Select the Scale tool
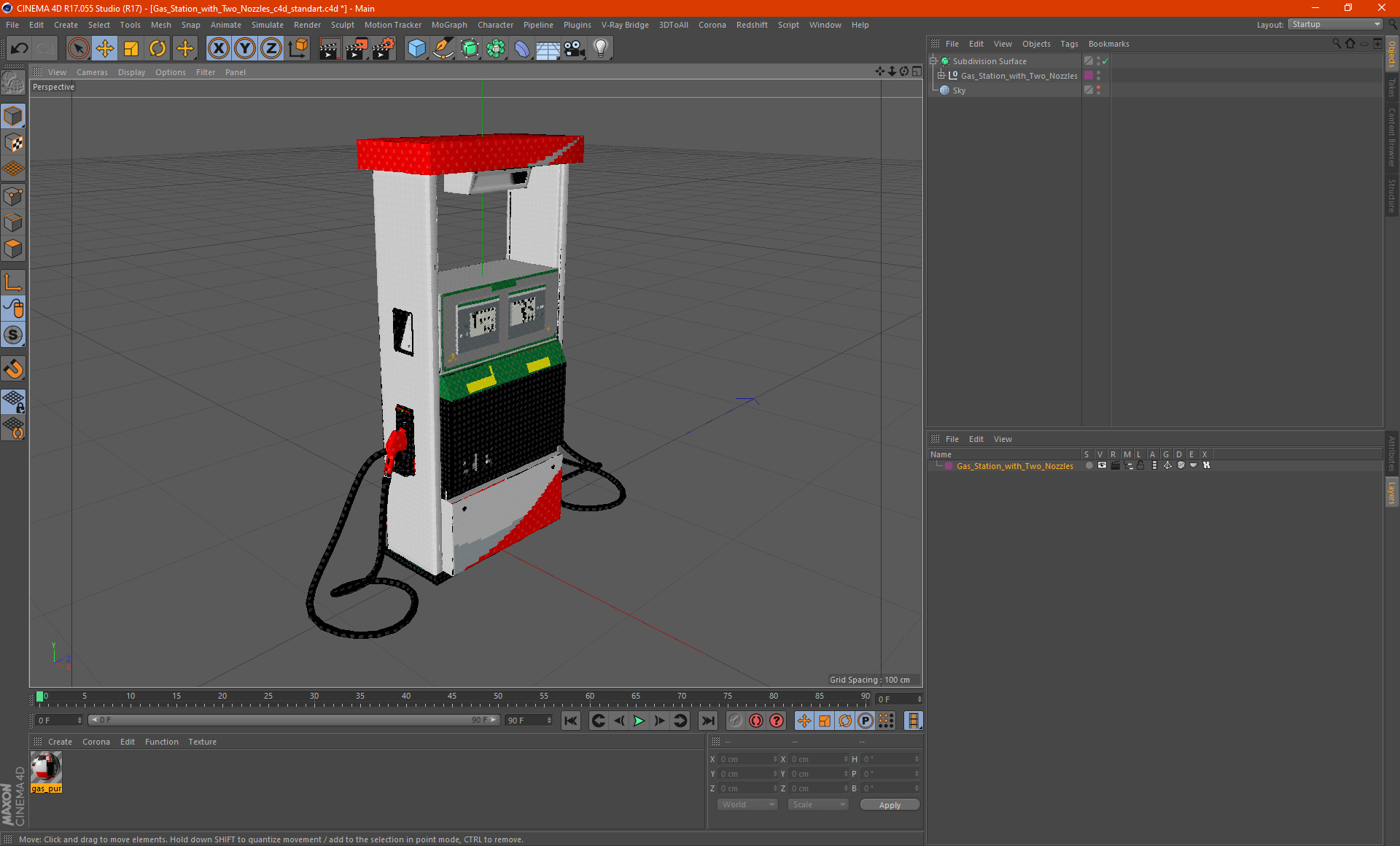The image size is (1400, 846). click(131, 49)
